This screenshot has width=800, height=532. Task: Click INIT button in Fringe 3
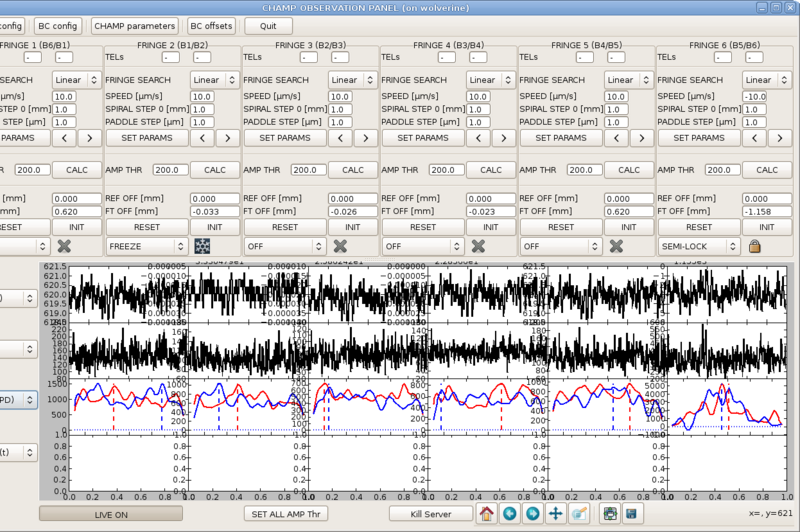(x=353, y=227)
